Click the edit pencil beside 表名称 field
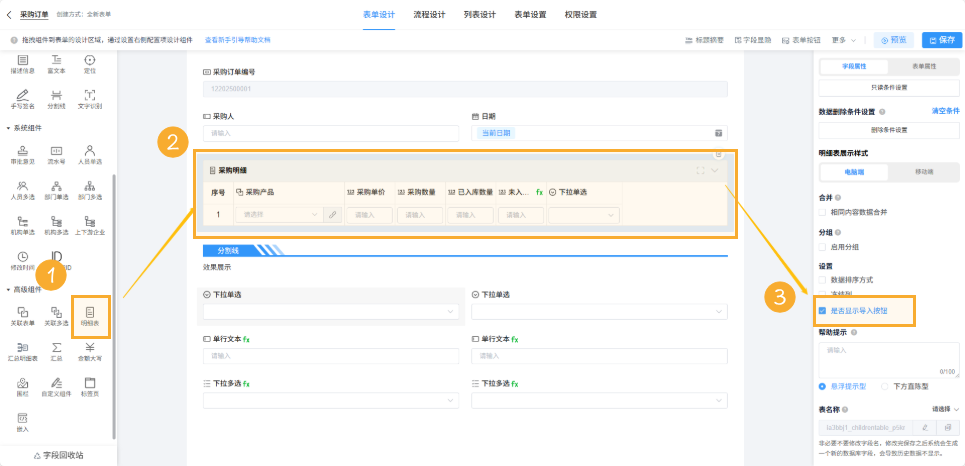The width and height of the screenshot is (965, 466). [925, 427]
